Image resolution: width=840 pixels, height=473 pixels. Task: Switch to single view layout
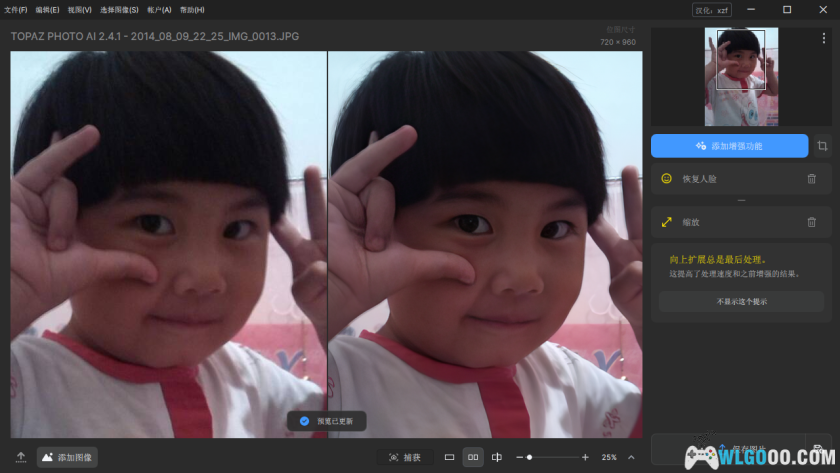pos(449,457)
